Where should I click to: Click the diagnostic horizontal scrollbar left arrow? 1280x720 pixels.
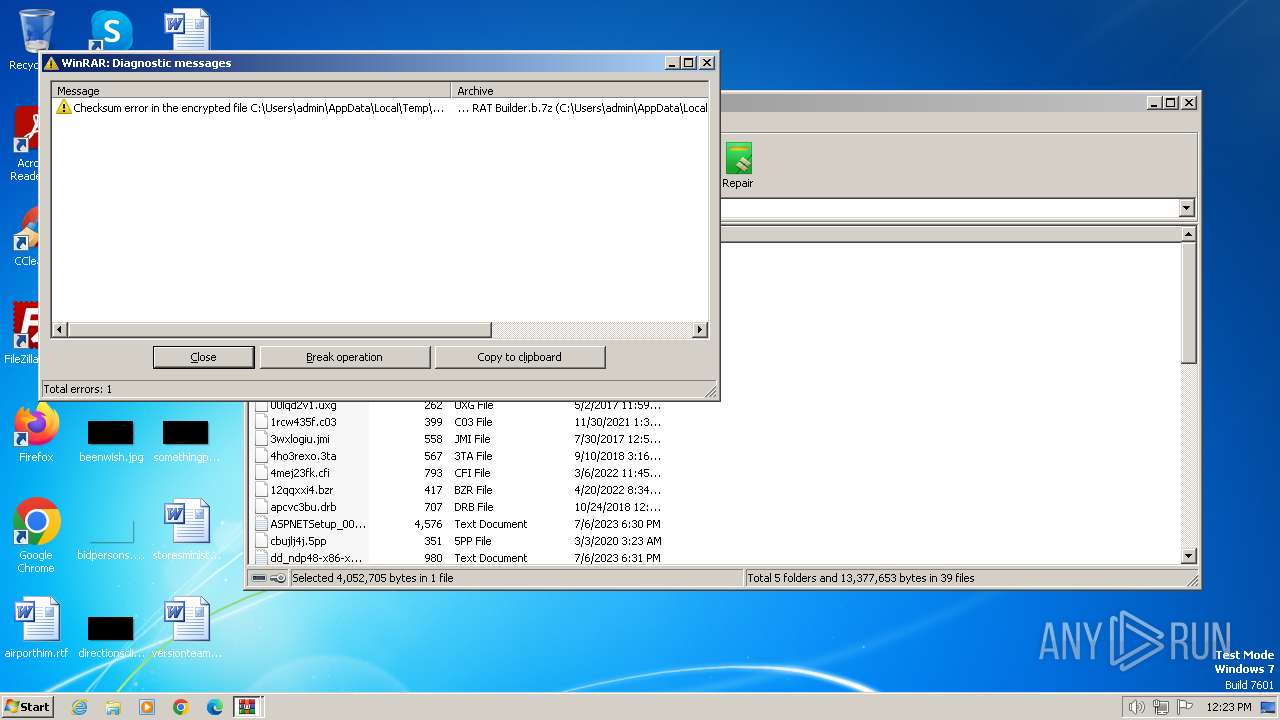point(60,330)
